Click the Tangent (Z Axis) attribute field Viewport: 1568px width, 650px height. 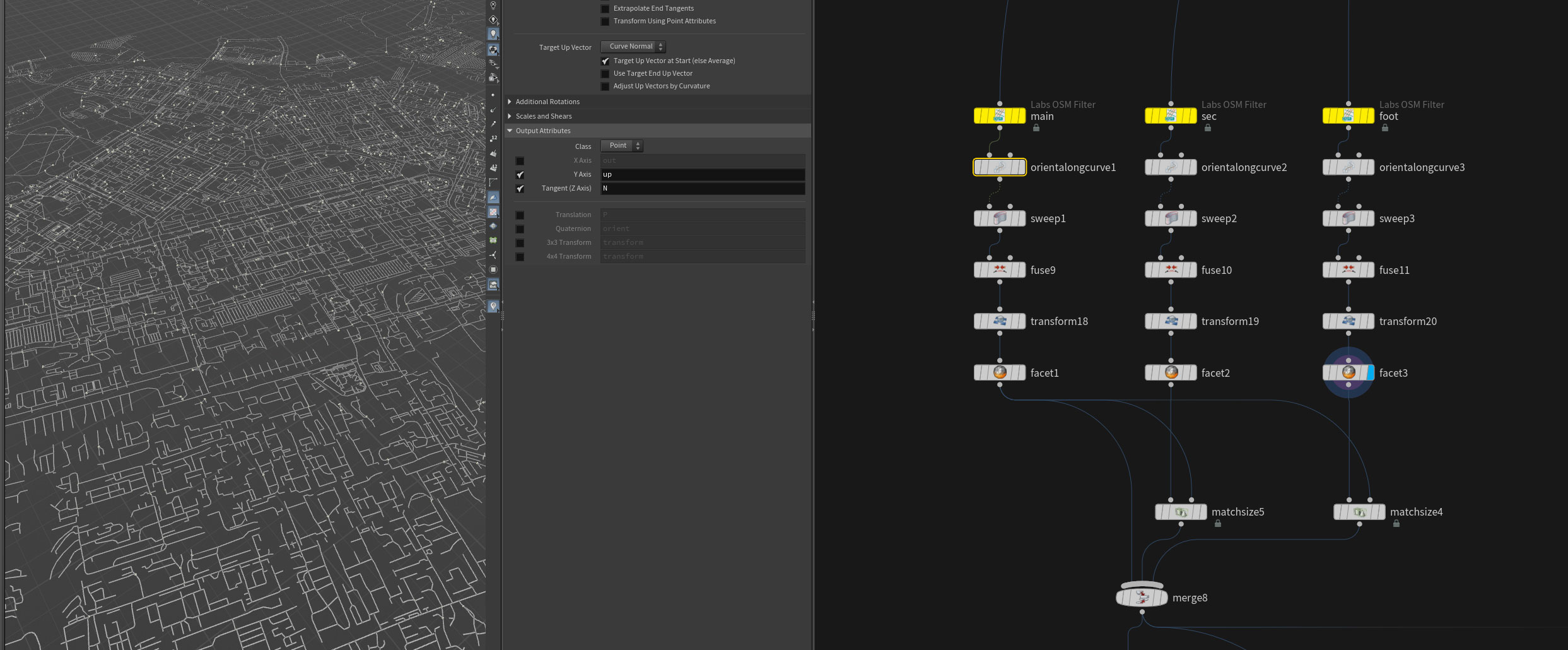coord(703,189)
